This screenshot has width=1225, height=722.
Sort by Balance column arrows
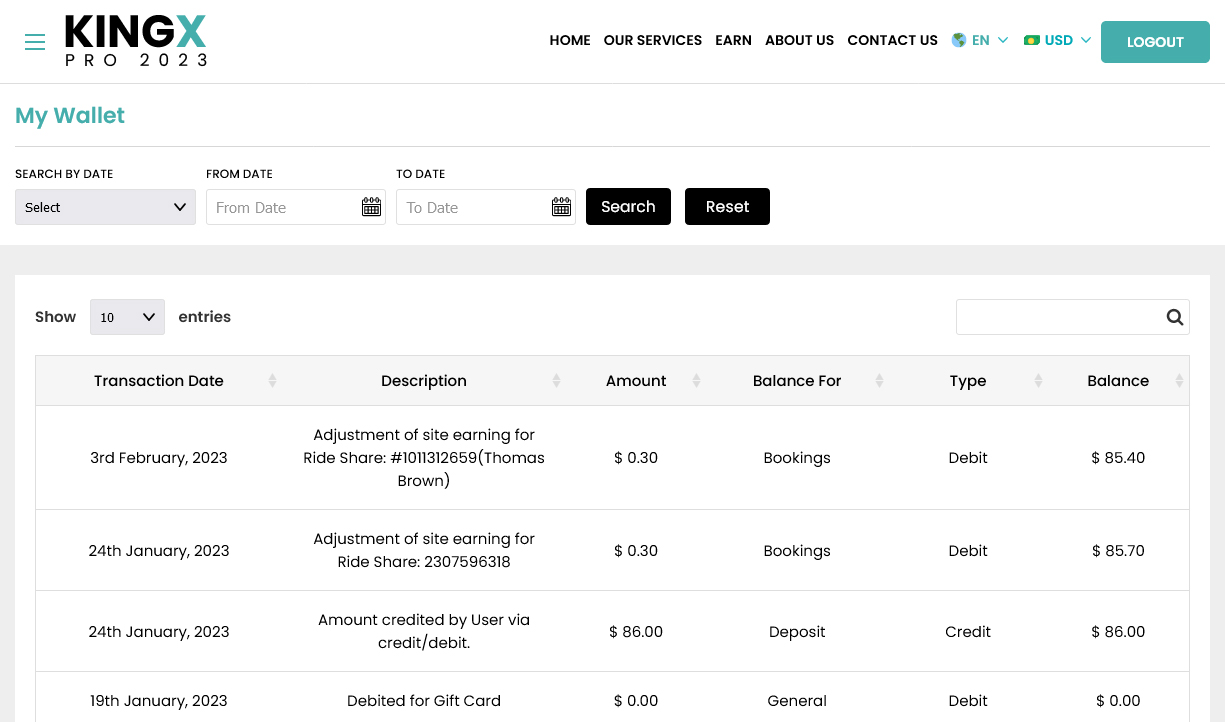tap(1179, 381)
